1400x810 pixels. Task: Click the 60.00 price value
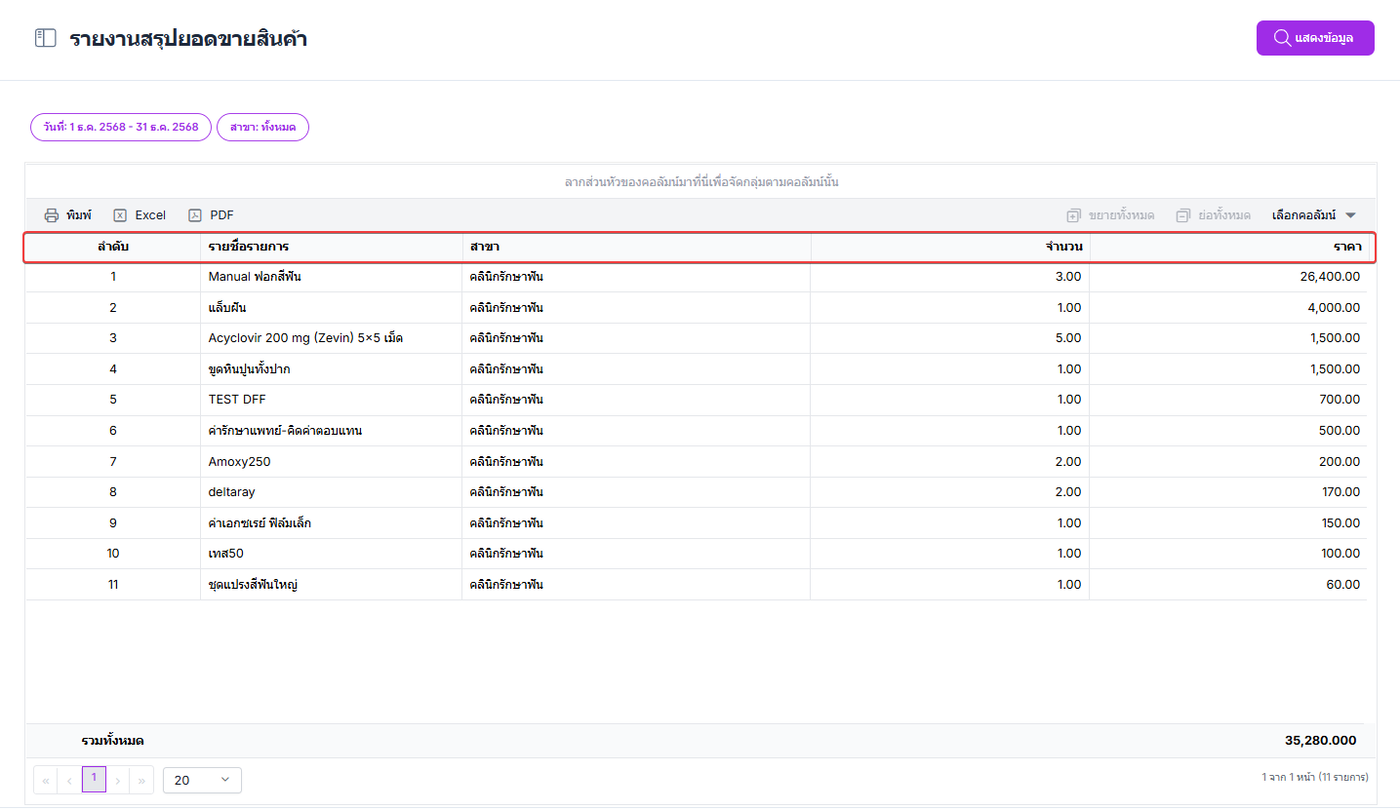click(x=1343, y=585)
